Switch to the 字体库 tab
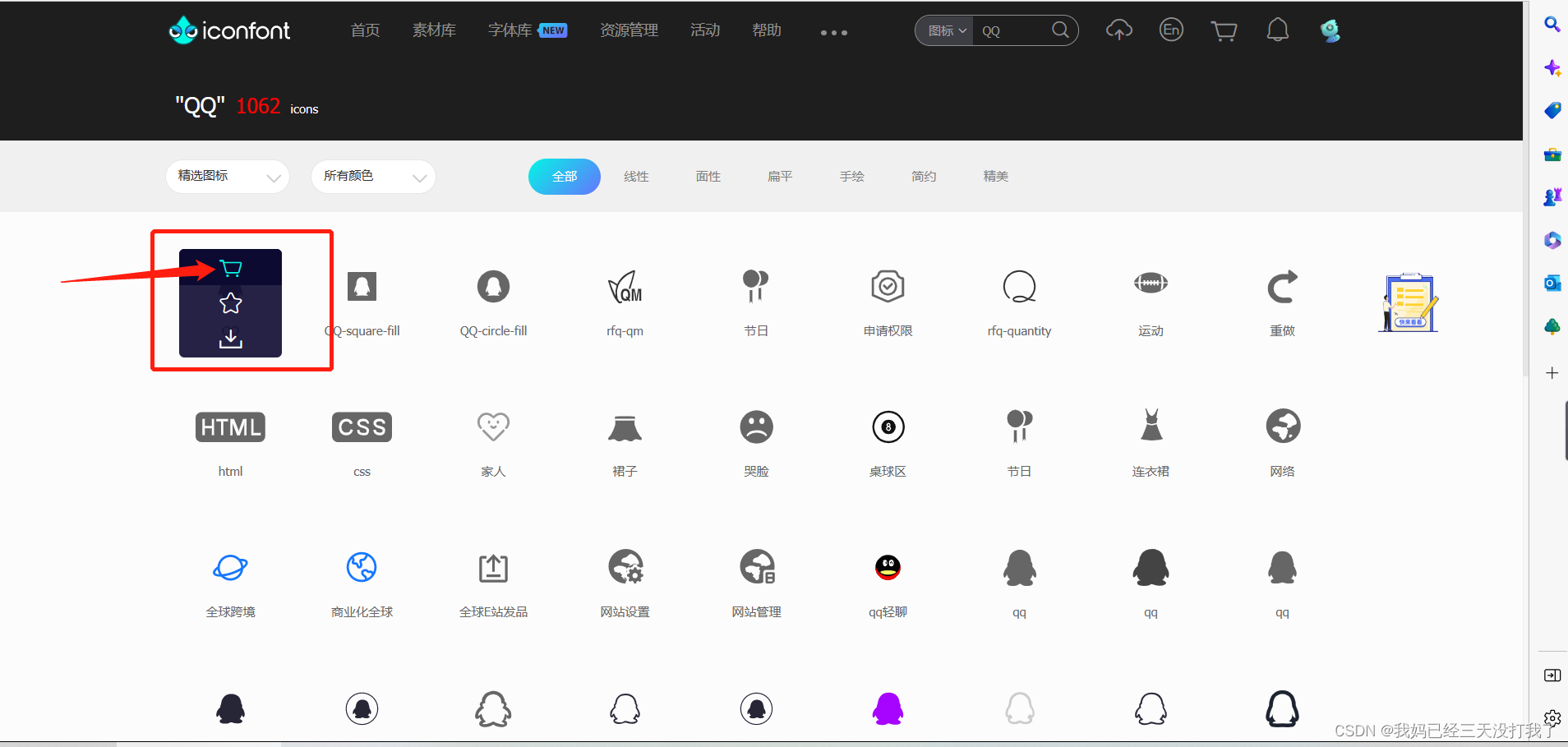1568x747 pixels. point(510,30)
